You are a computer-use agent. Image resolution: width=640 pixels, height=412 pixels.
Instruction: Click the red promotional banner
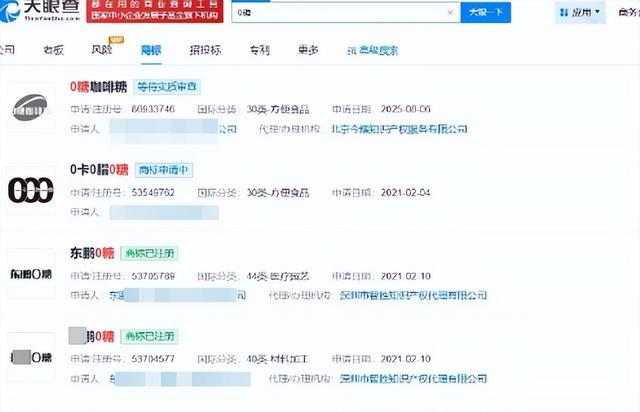[155, 11]
